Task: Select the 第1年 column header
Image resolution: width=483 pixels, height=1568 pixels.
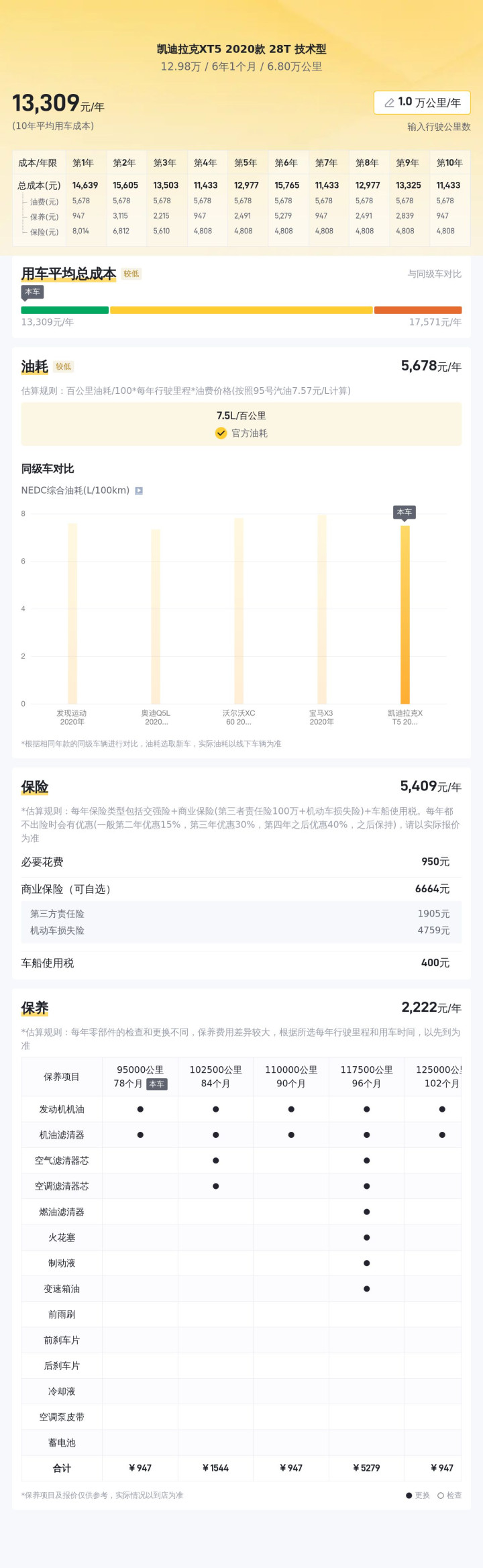Action: coord(83,163)
